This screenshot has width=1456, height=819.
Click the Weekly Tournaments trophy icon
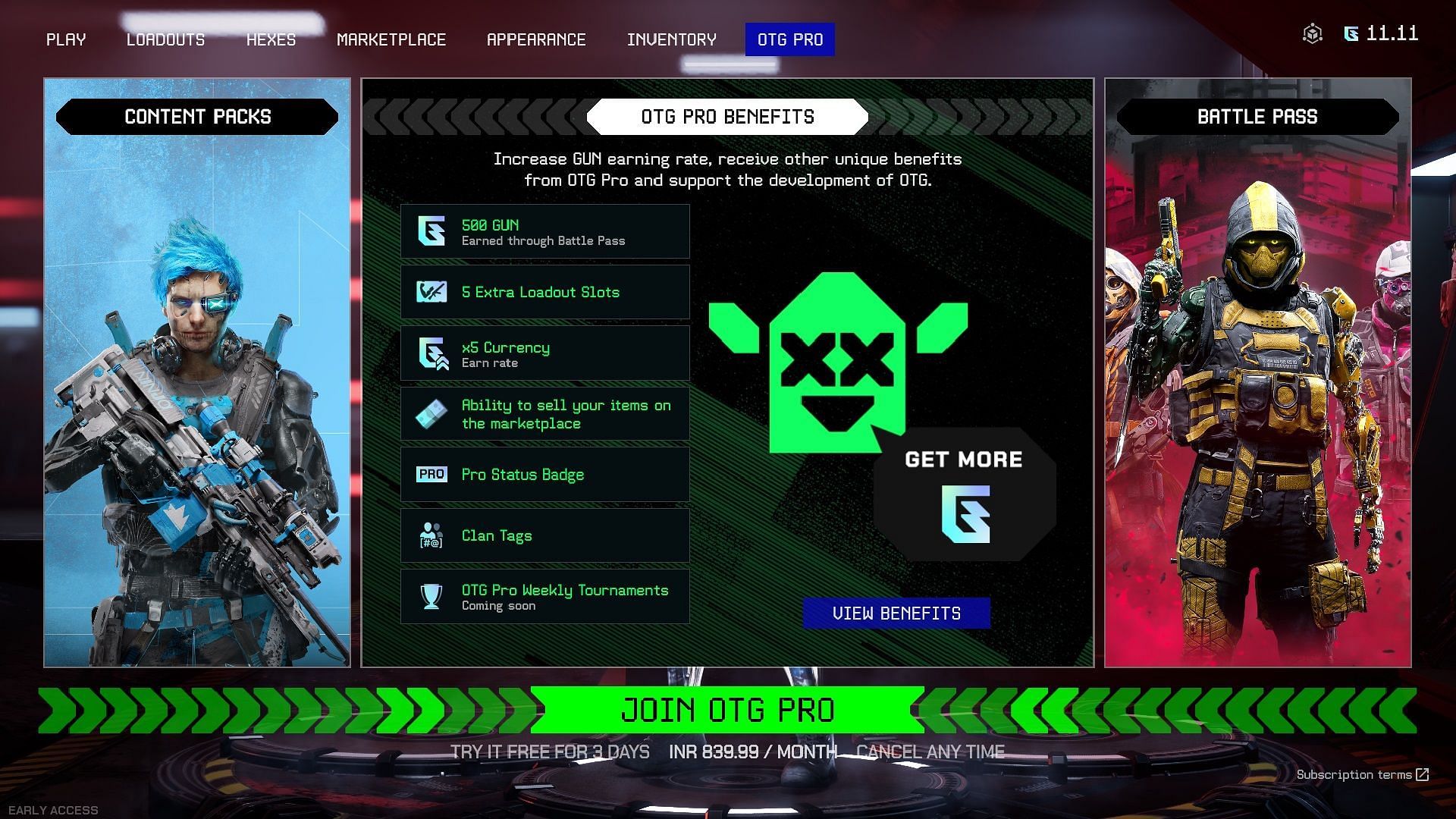tap(432, 596)
